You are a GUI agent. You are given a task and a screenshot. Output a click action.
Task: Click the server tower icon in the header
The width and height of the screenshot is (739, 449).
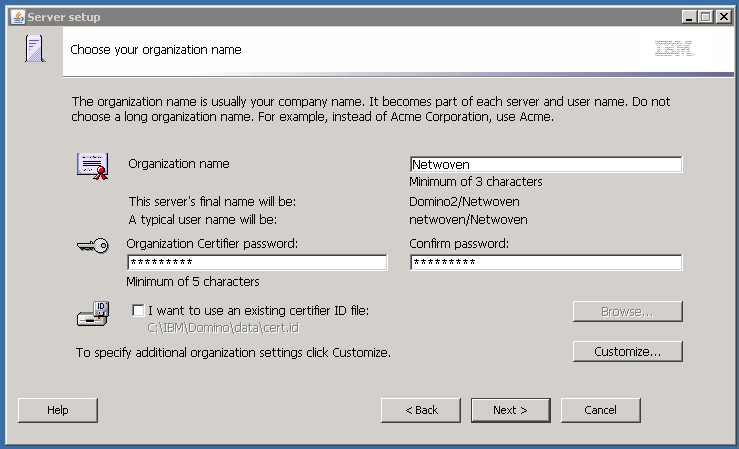pos(34,48)
